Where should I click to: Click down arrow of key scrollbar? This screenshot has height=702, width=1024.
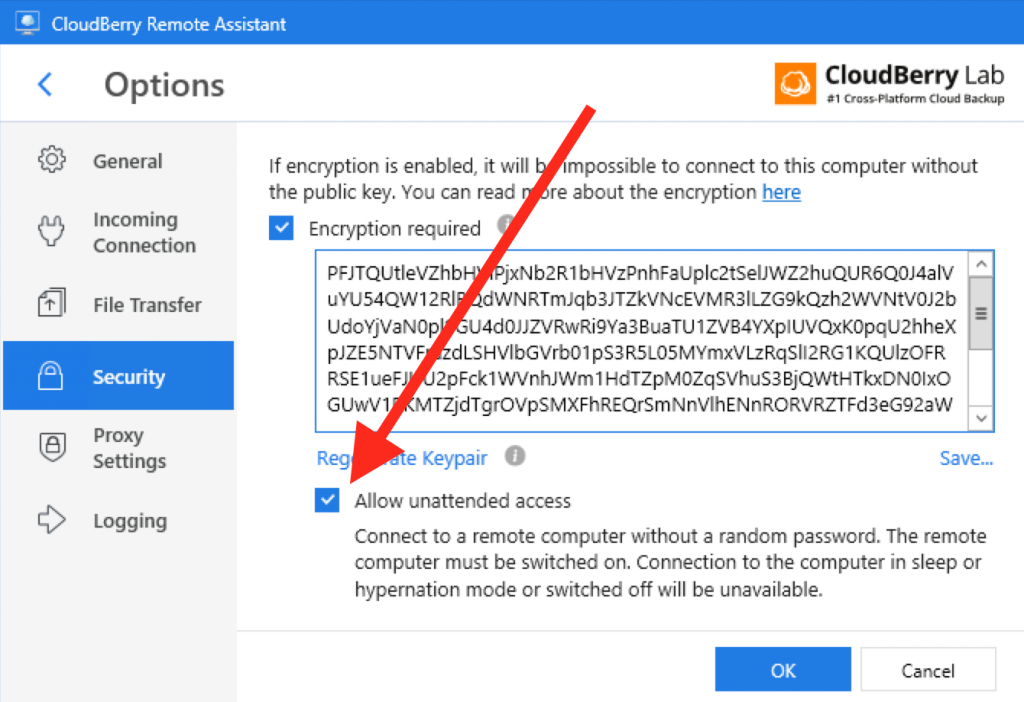(981, 418)
